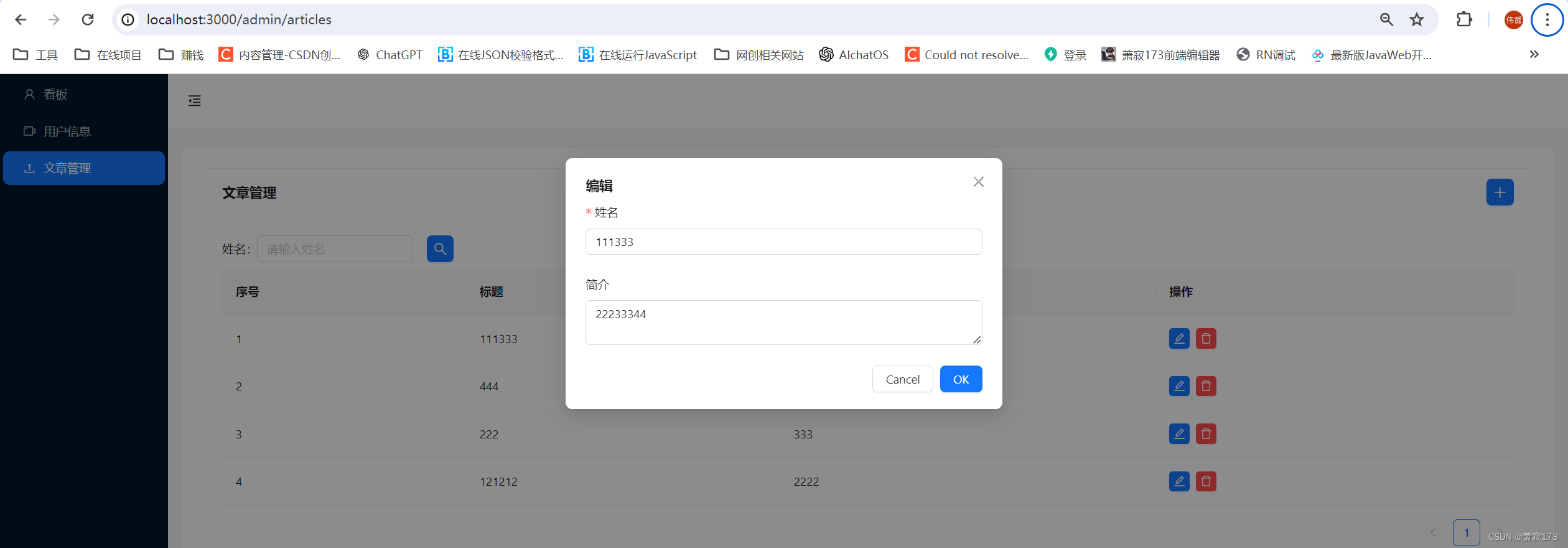The height and width of the screenshot is (548, 1568).
Task: Open the 萧寂173前端编辑器 bookmark
Action: pyautogui.click(x=1160, y=55)
